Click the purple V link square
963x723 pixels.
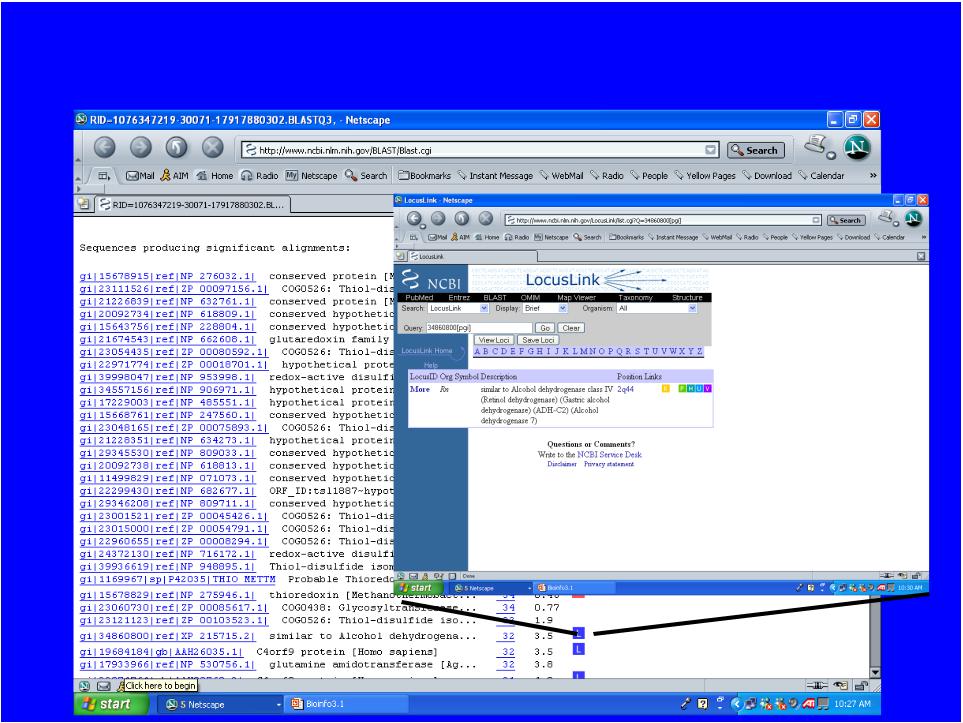tap(708, 389)
